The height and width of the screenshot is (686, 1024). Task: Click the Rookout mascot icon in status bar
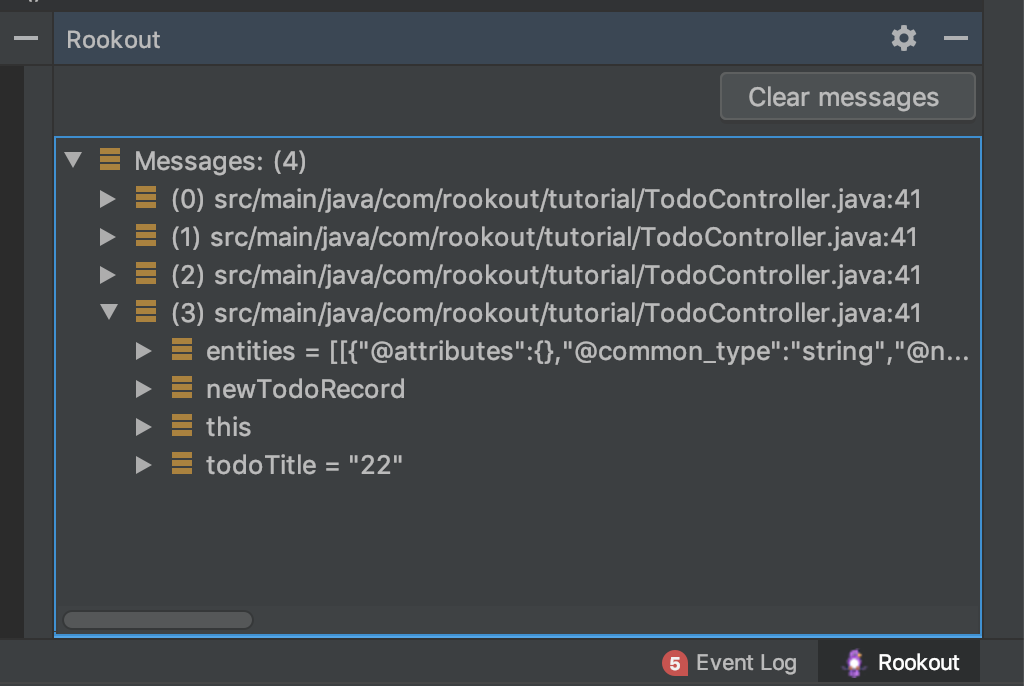click(854, 662)
